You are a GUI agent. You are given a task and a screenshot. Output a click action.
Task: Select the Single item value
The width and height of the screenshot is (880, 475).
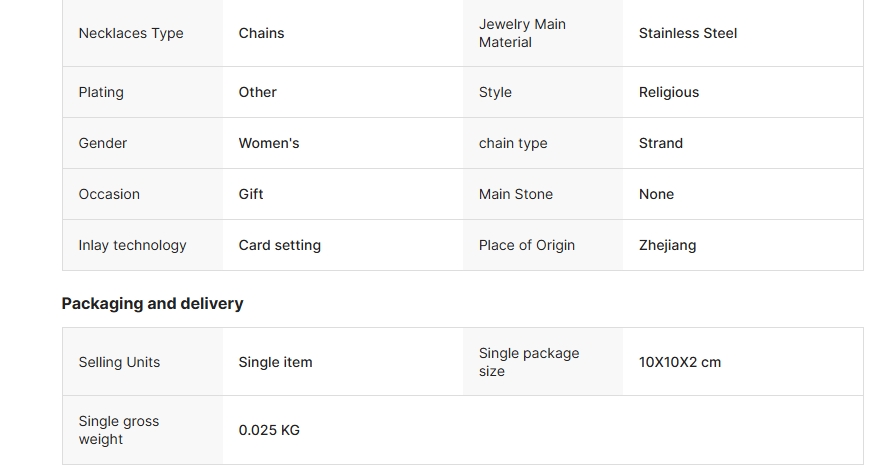[x=275, y=362]
